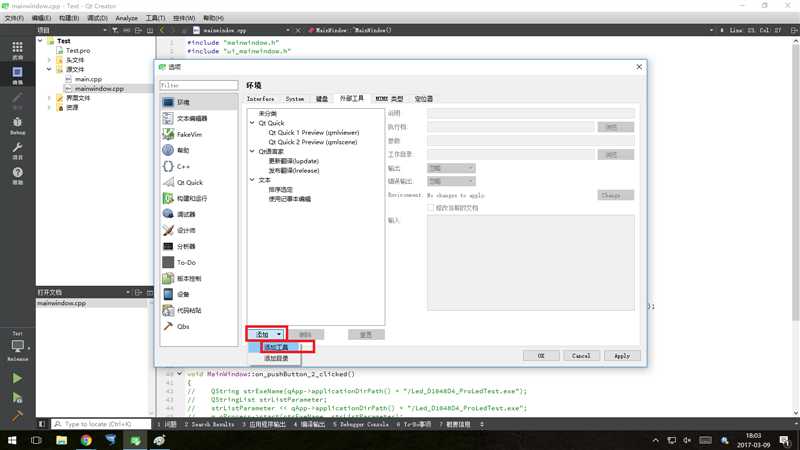The image size is (800, 450).
Task: Switch to the System tab
Action: click(294, 98)
